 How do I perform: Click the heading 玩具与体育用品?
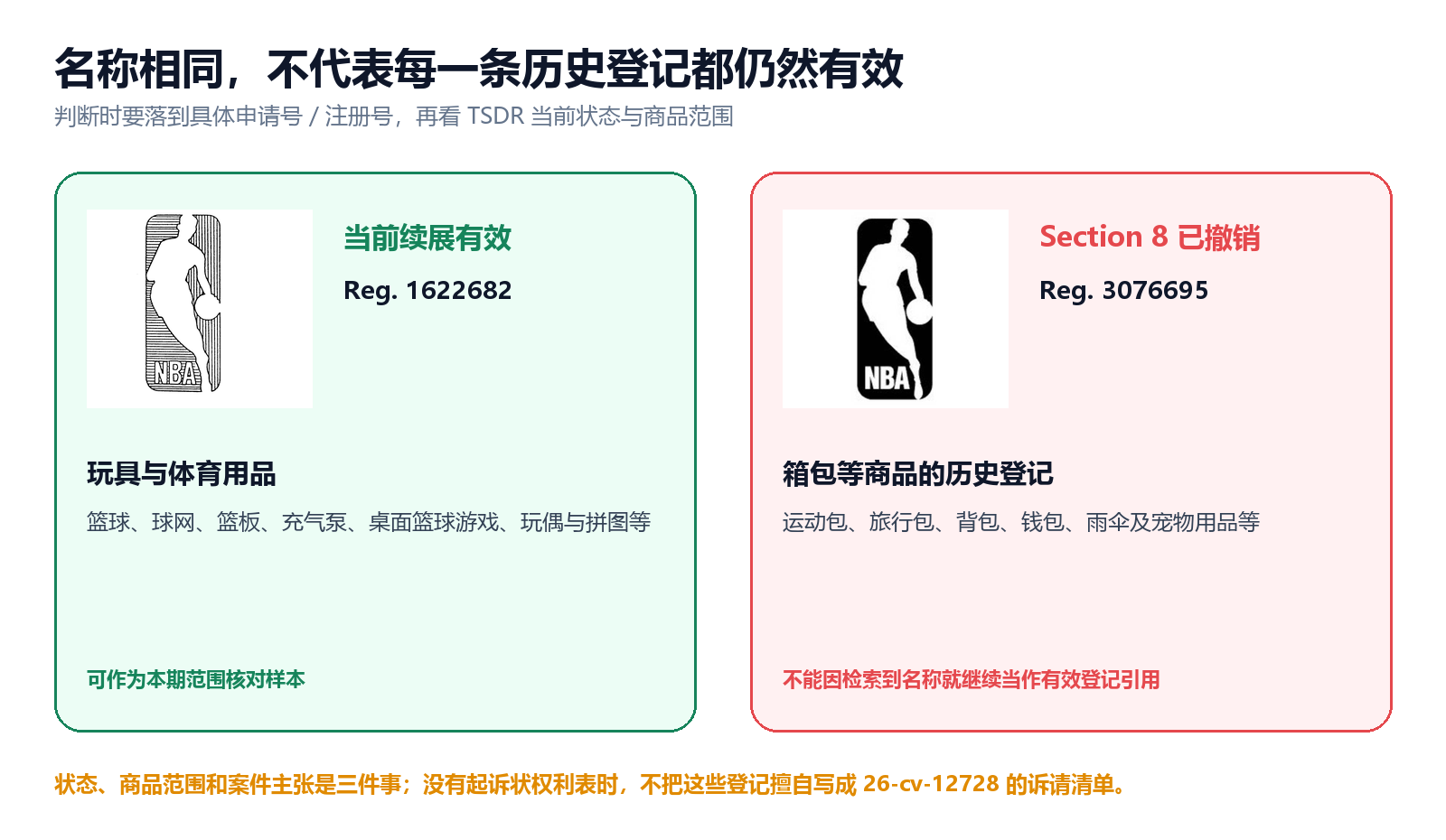click(x=182, y=473)
